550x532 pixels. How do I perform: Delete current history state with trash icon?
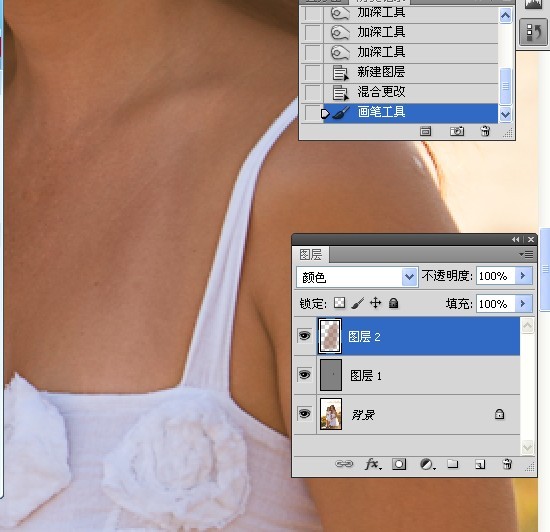coord(485,132)
